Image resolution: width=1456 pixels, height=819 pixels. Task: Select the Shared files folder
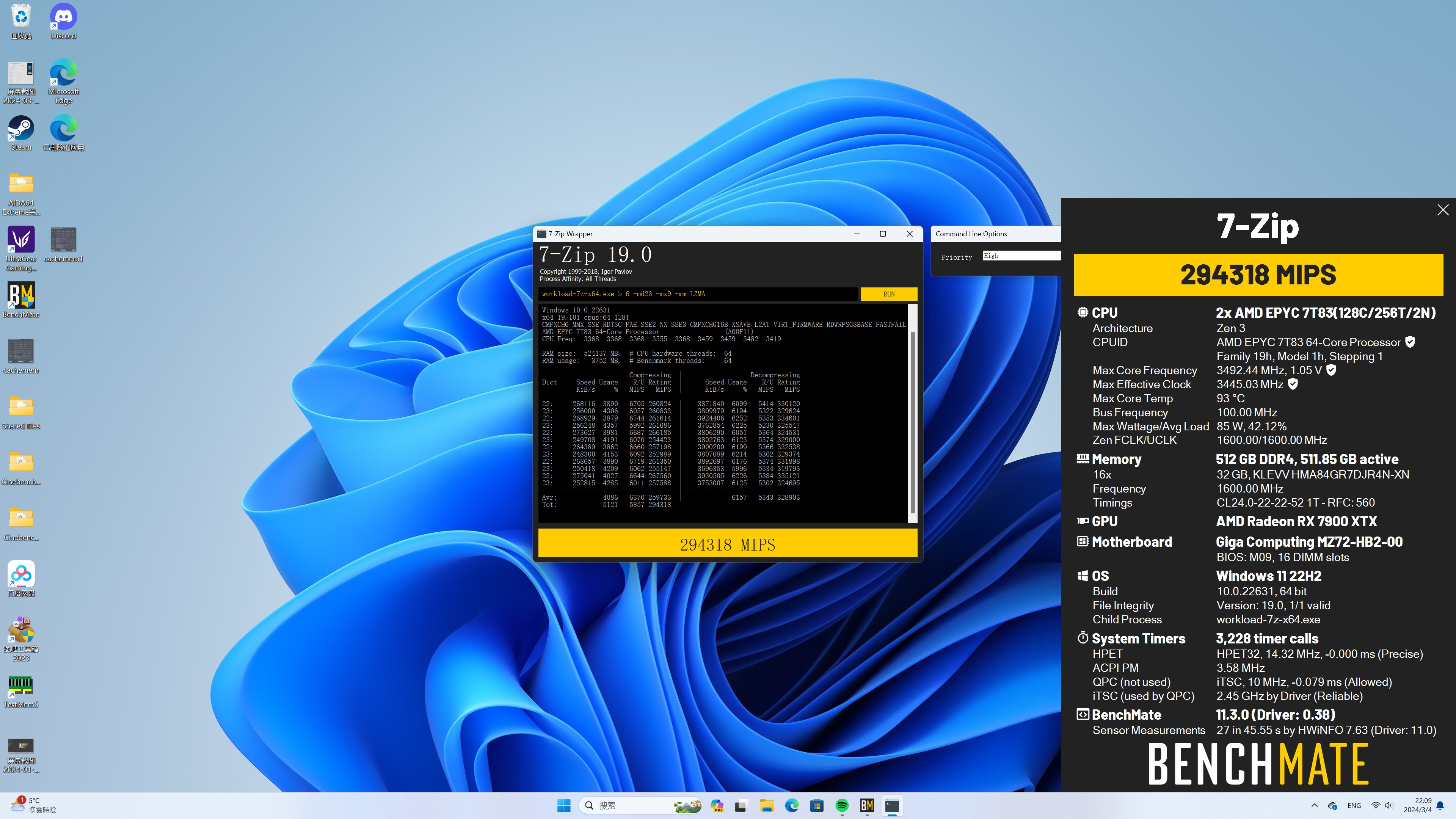21,412
